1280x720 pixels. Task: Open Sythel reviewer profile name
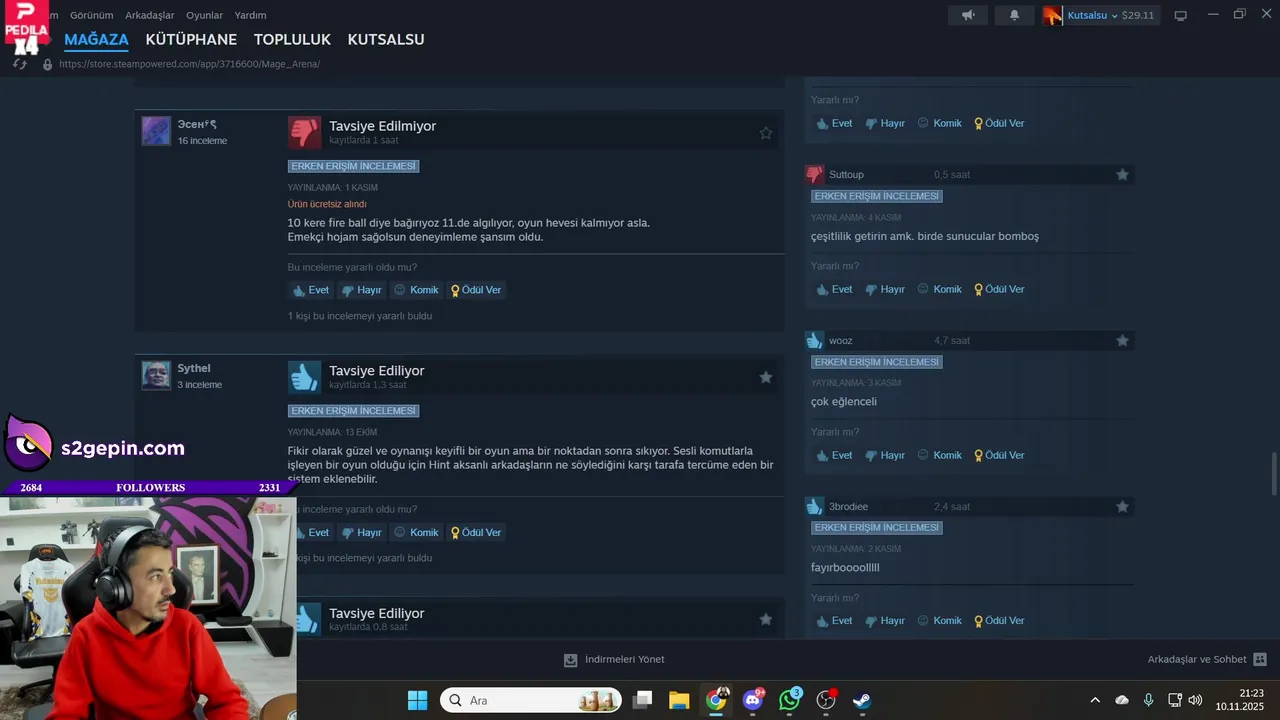[x=194, y=368]
